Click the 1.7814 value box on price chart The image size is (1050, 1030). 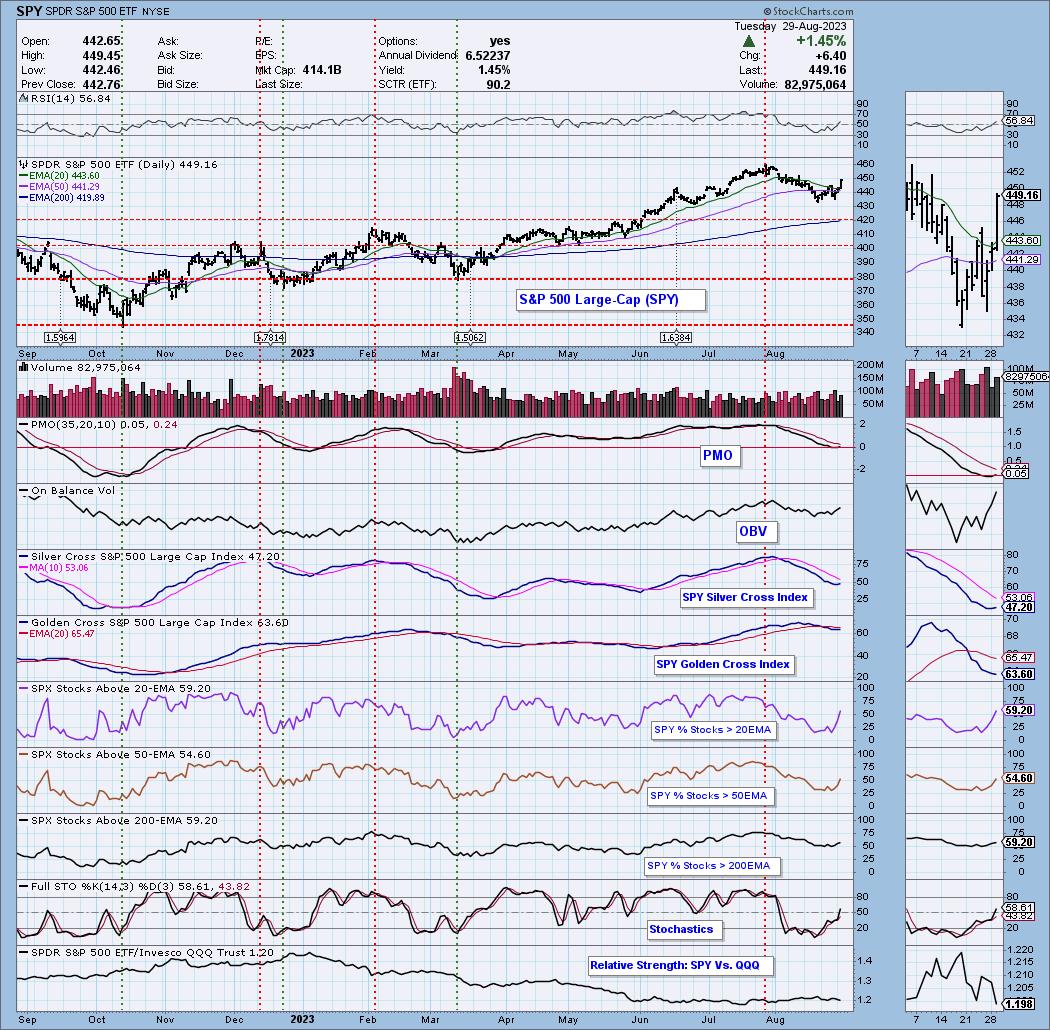coord(270,338)
